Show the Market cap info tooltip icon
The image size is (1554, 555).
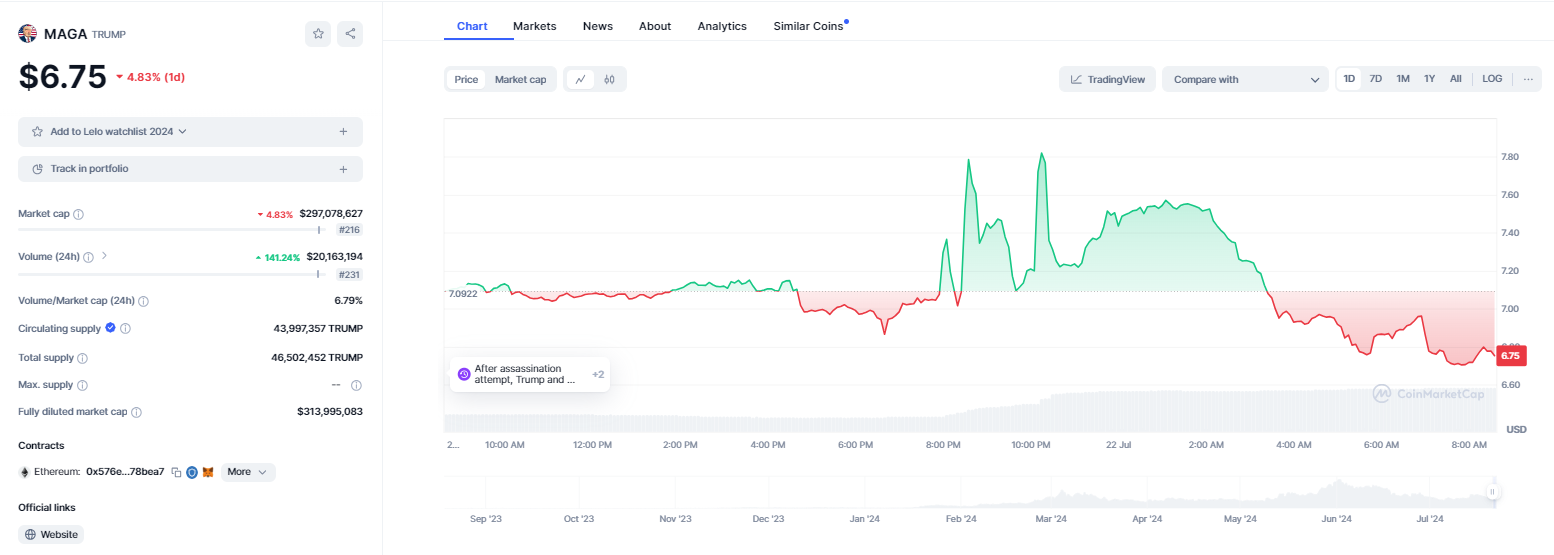[79, 214]
